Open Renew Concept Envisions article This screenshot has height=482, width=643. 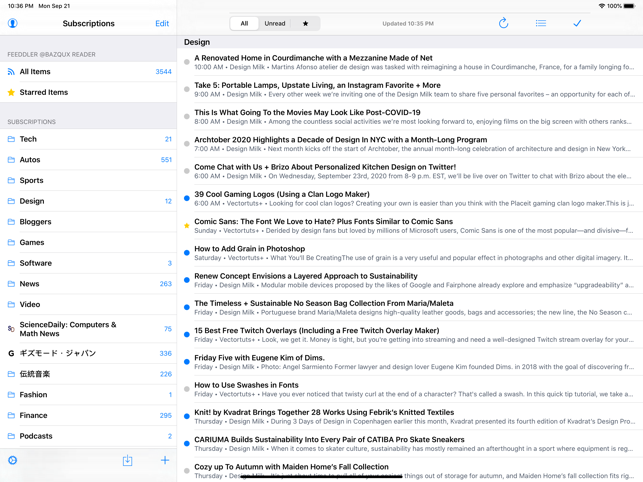(410, 280)
